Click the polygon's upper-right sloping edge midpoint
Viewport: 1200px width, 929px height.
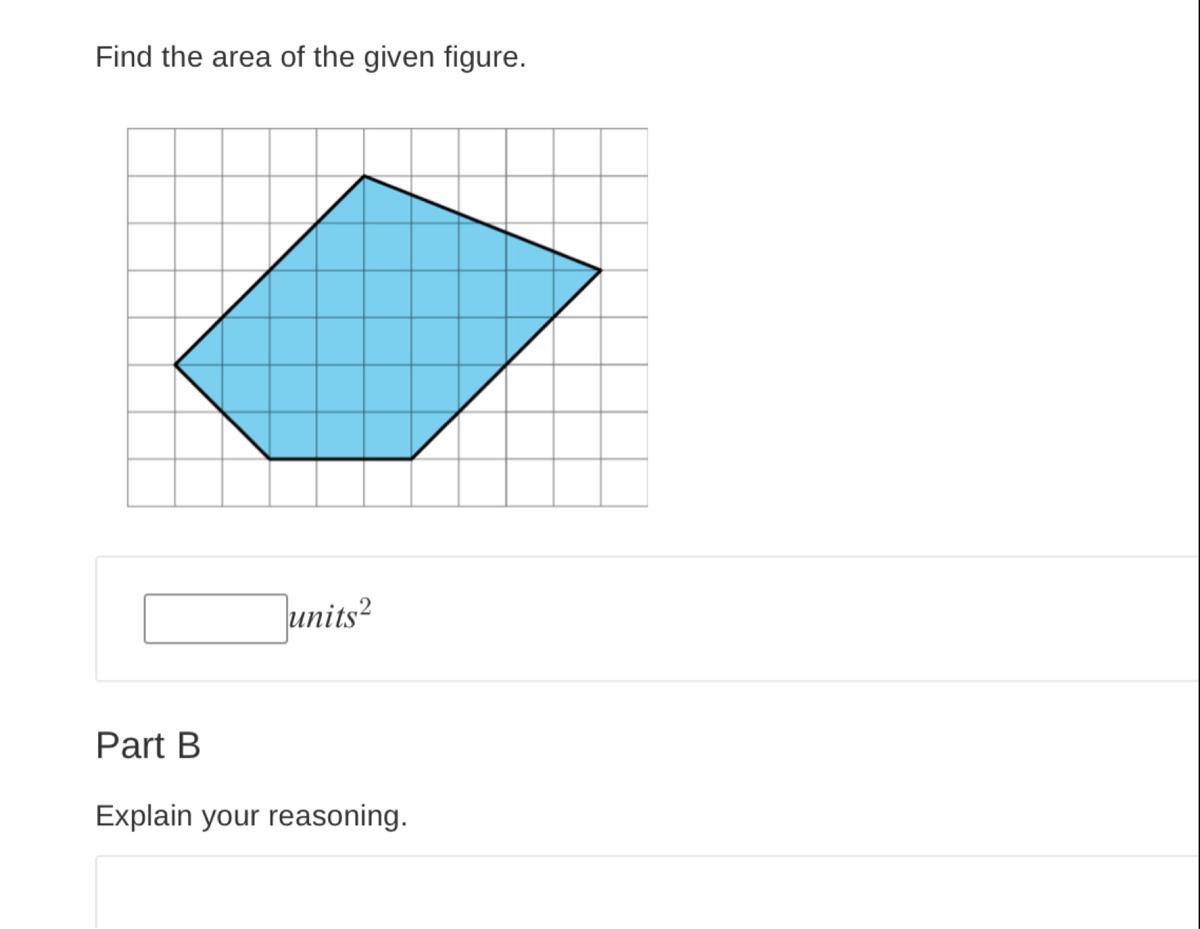[482, 223]
